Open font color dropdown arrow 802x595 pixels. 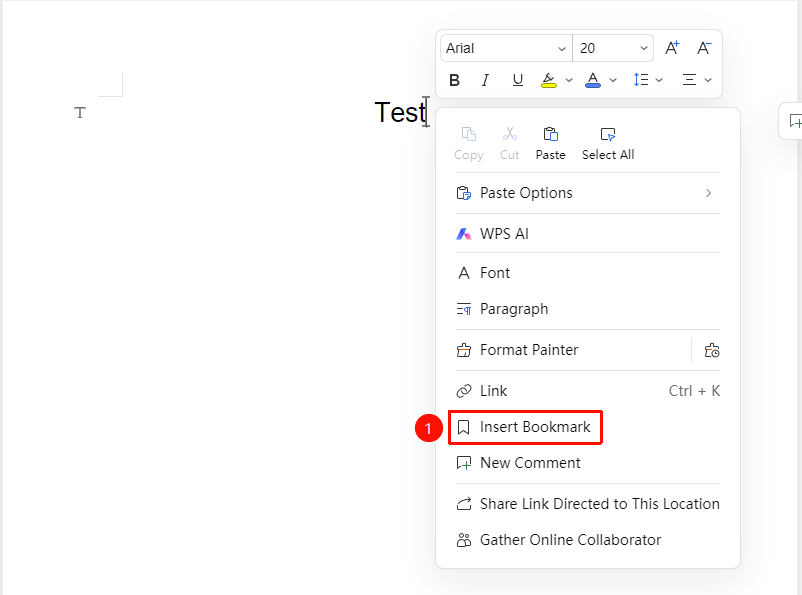(x=613, y=80)
